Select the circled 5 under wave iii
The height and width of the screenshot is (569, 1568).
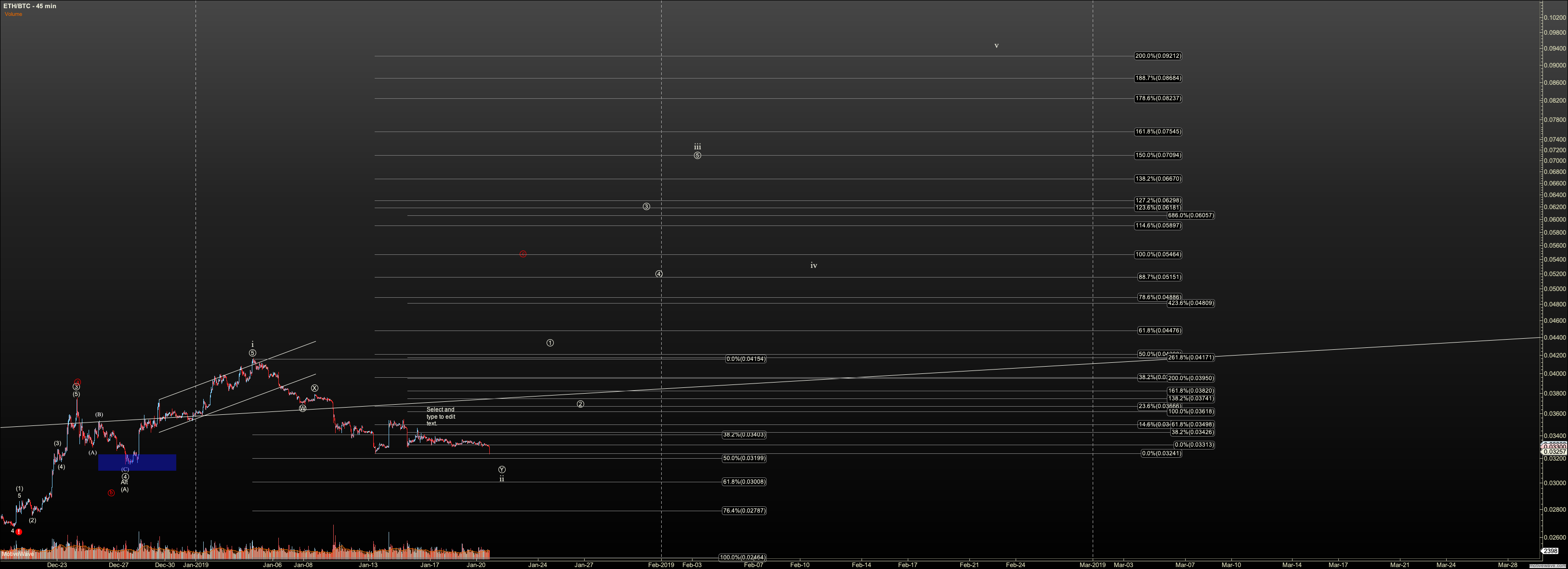pyautogui.click(x=698, y=155)
